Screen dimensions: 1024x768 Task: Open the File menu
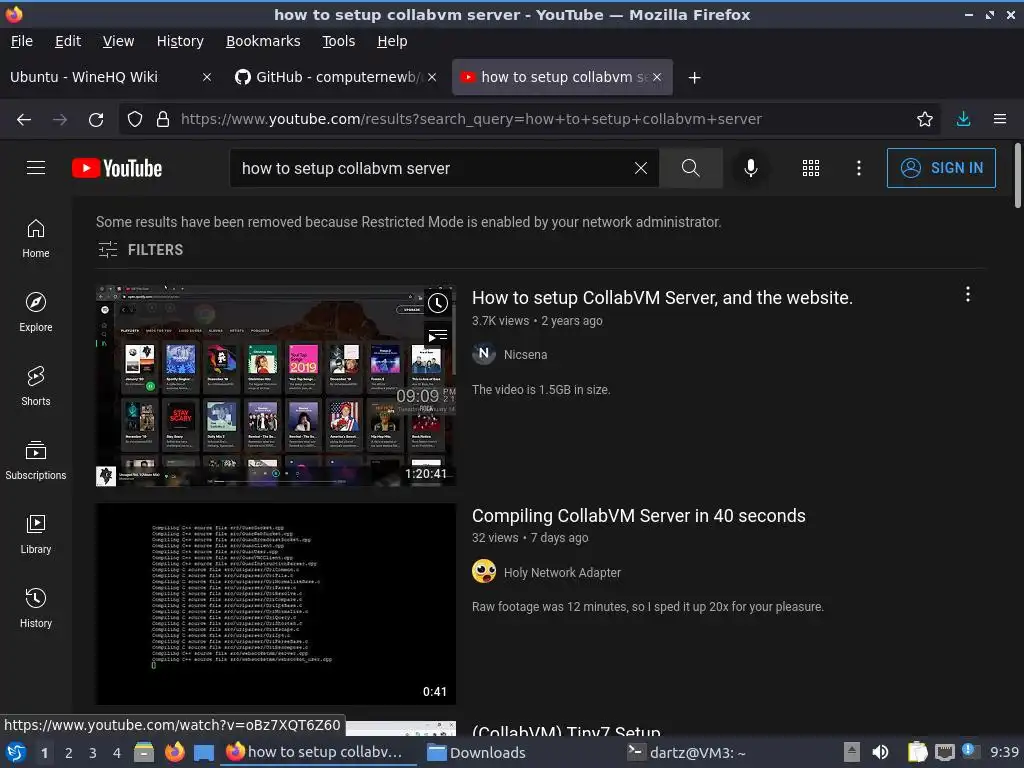tap(22, 41)
